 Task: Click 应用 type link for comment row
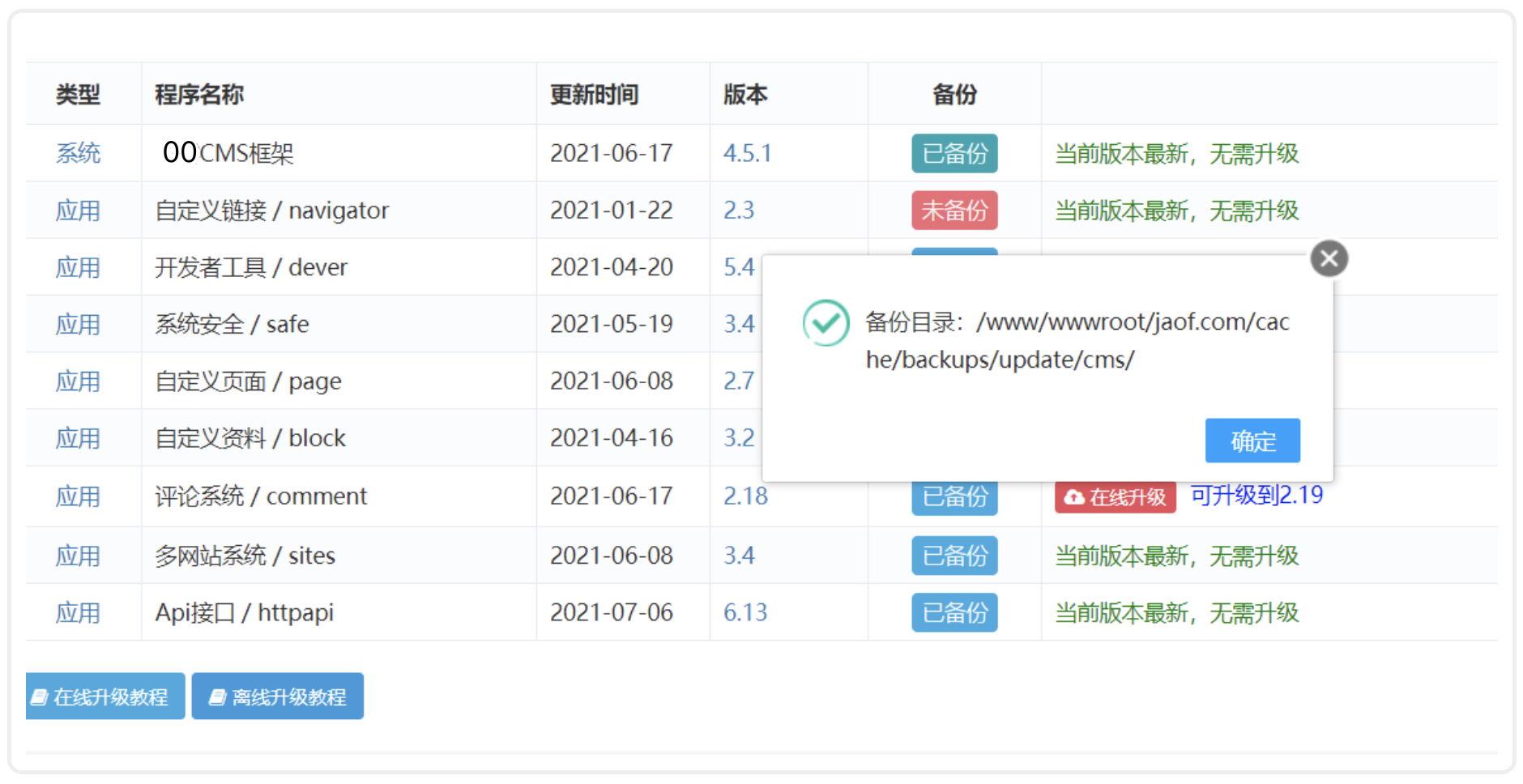[x=78, y=496]
